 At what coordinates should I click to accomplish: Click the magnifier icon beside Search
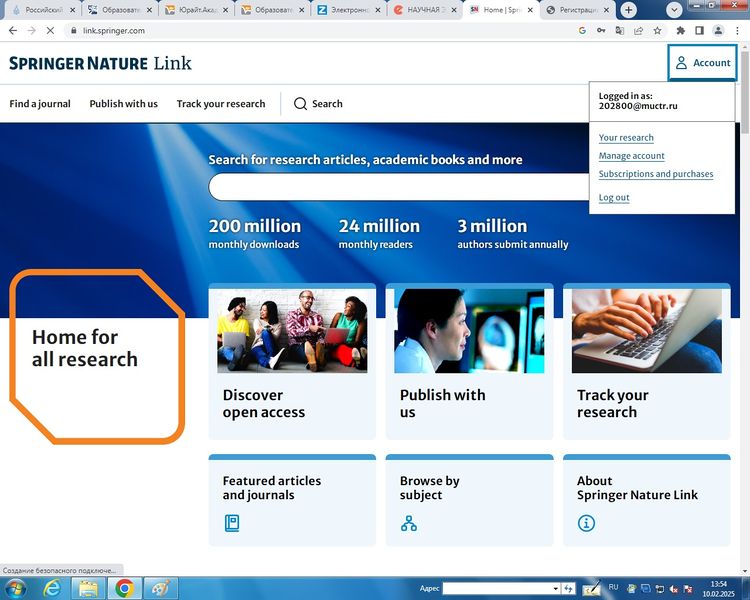point(300,104)
